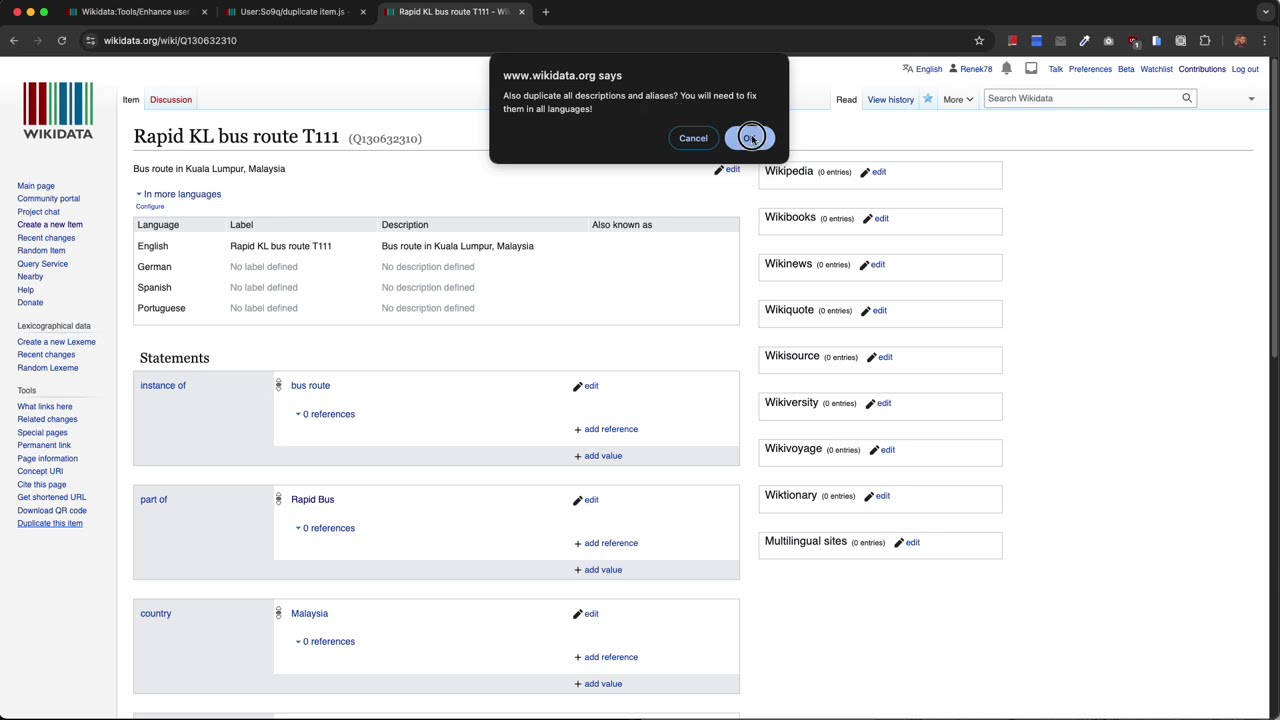Click 'Create a new Item' in sidebar
Viewport: 1280px width, 720px height.
50,225
